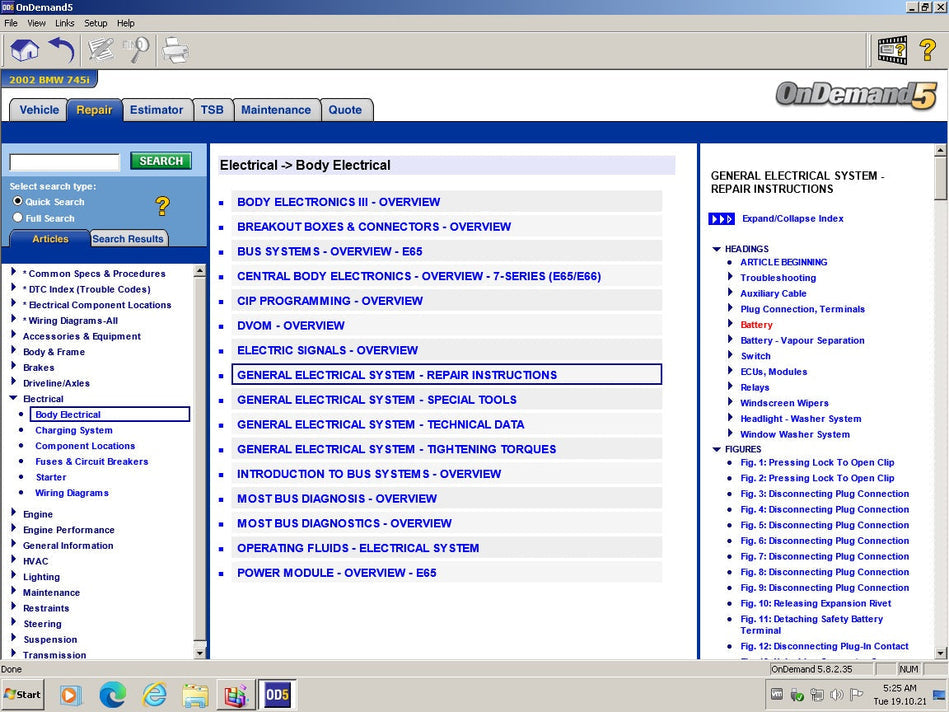This screenshot has width=949, height=712.
Task: Click the Home icon in the toolbar
Action: click(x=24, y=49)
